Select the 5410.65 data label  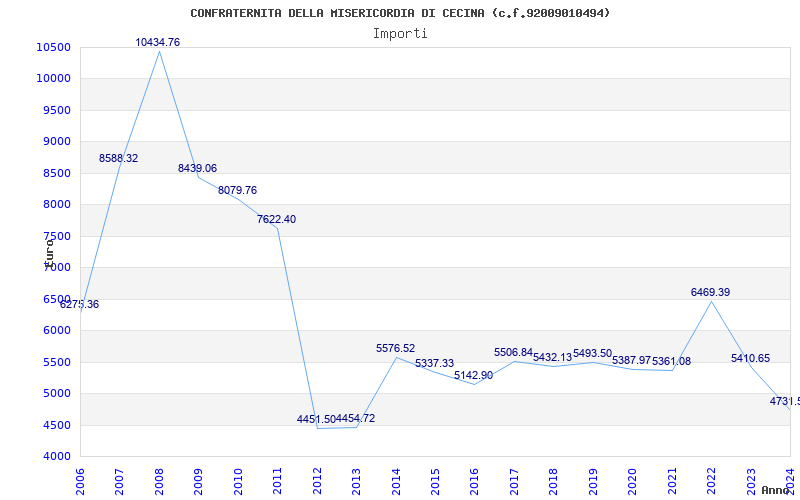[x=751, y=358]
